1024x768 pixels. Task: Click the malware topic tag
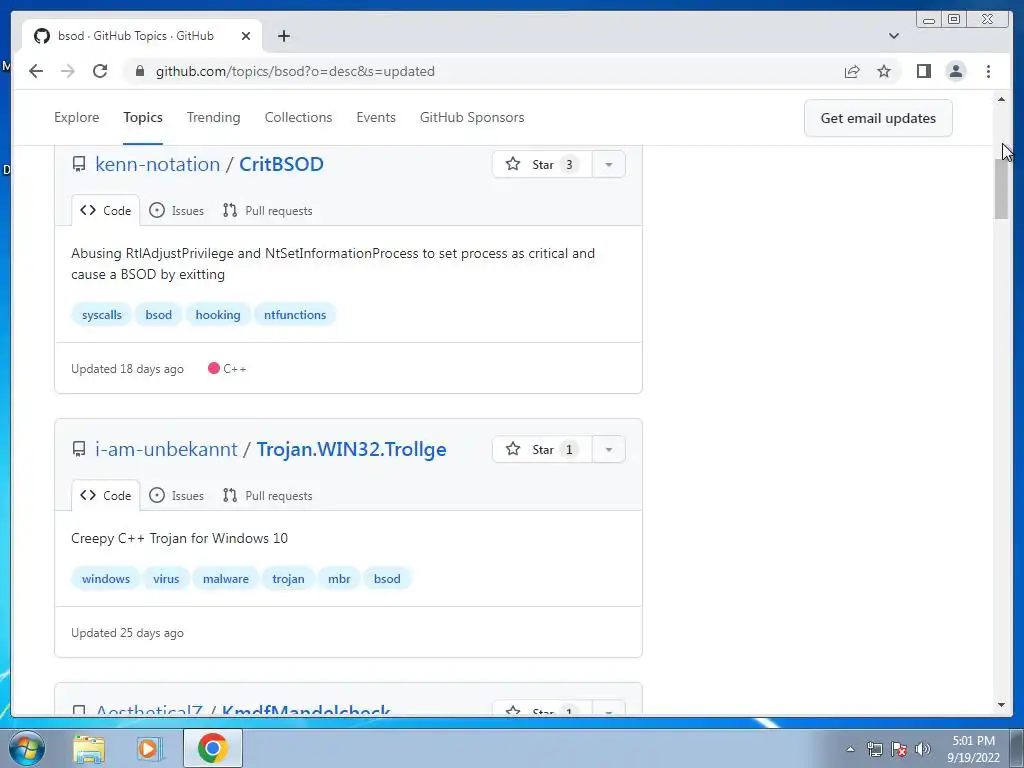pyautogui.click(x=225, y=579)
